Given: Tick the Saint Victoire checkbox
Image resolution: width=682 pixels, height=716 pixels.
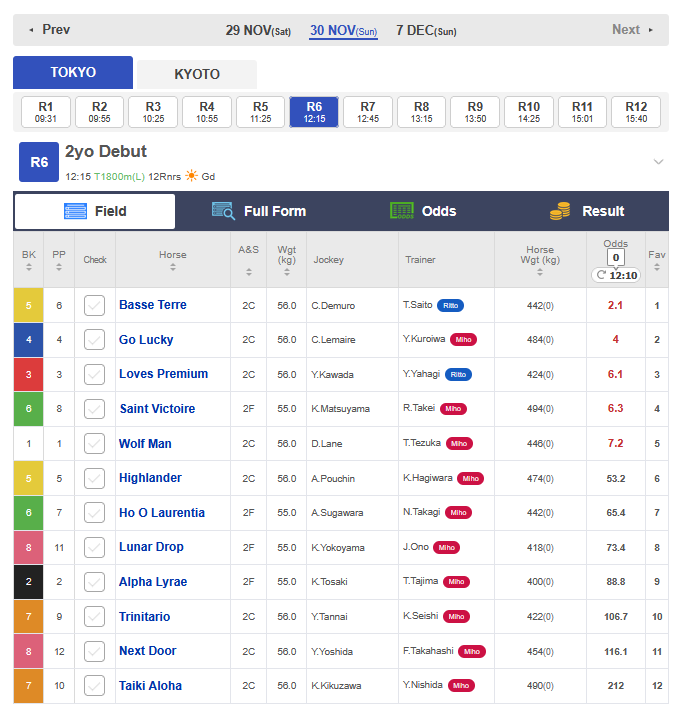Looking at the screenshot, I should (94, 409).
